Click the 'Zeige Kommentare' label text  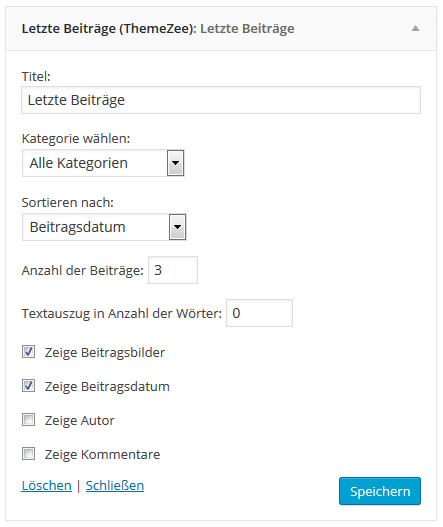coord(103,454)
